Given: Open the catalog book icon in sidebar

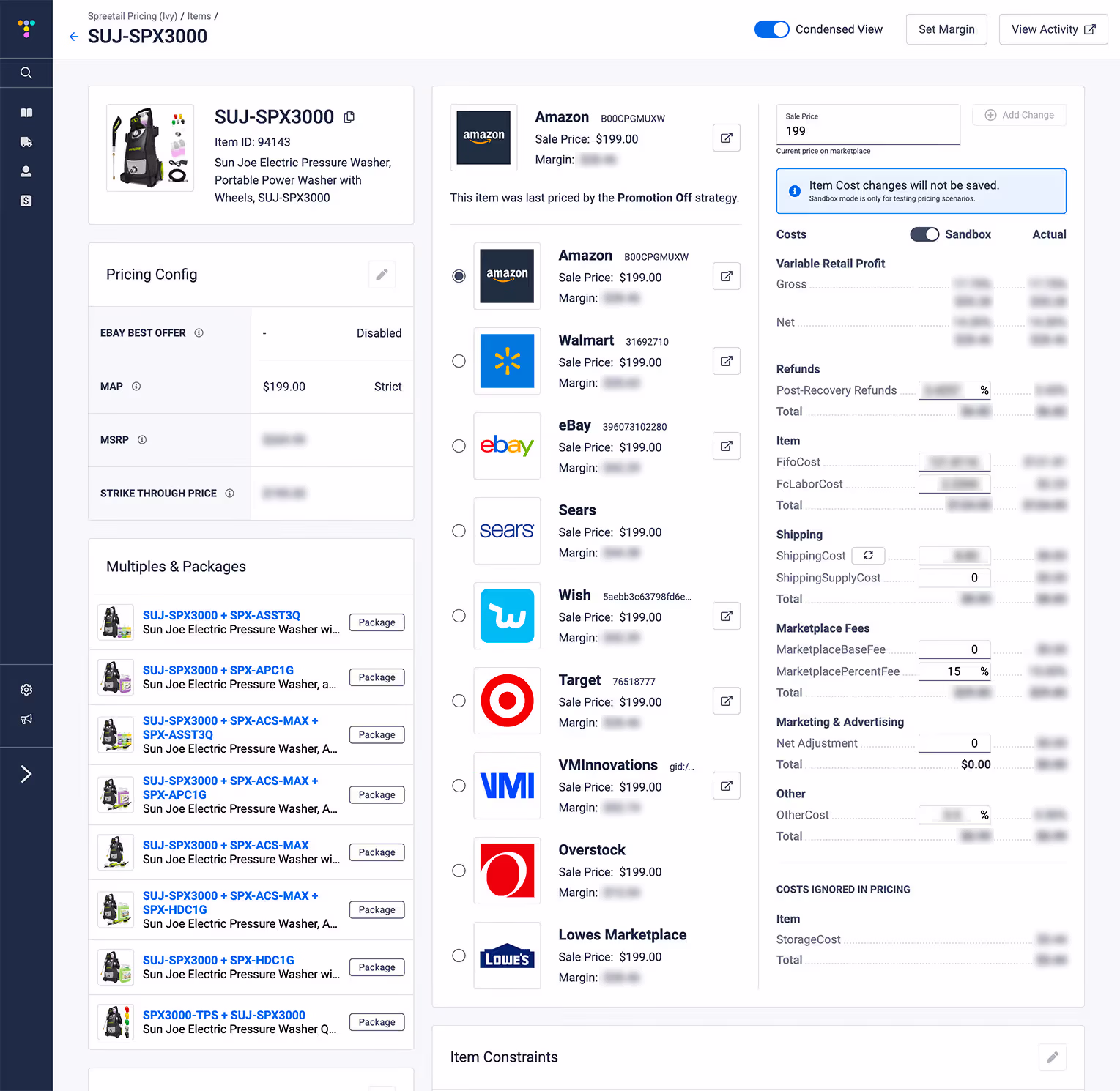Looking at the screenshot, I should (26, 113).
